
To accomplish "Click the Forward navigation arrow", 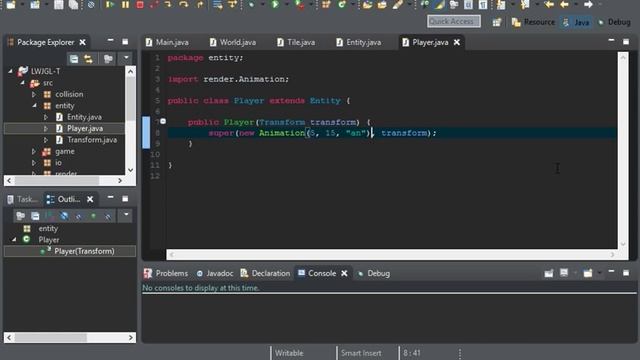I will (588, 5).
